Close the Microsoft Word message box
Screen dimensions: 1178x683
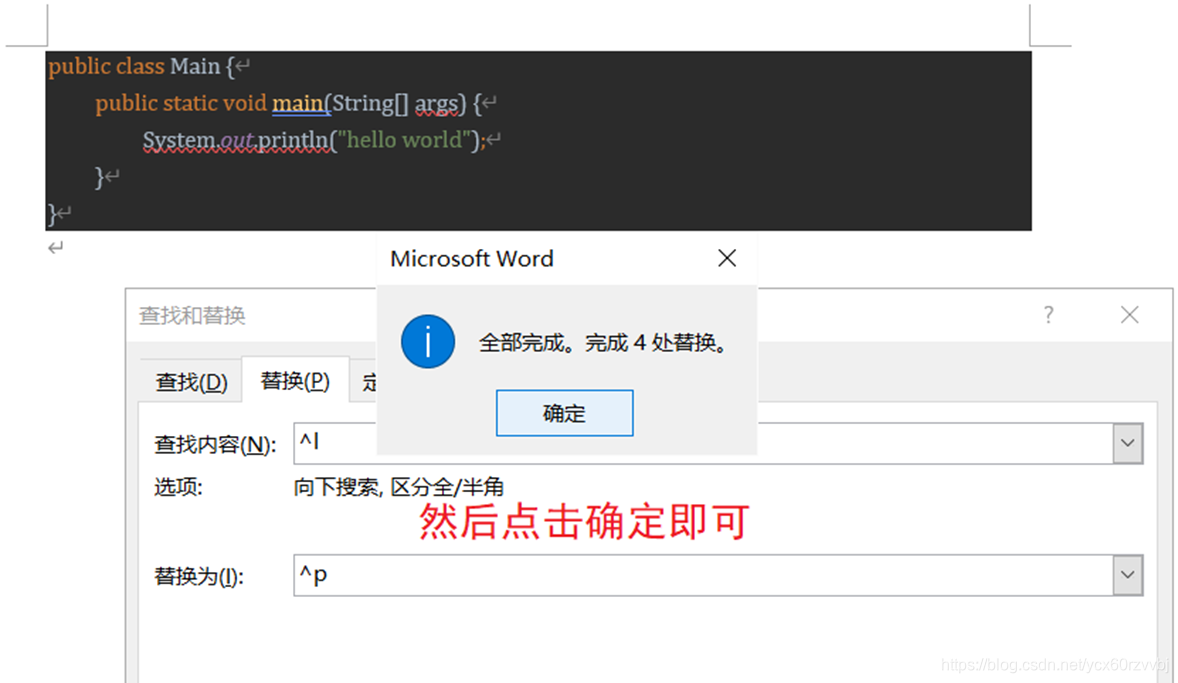[726, 258]
